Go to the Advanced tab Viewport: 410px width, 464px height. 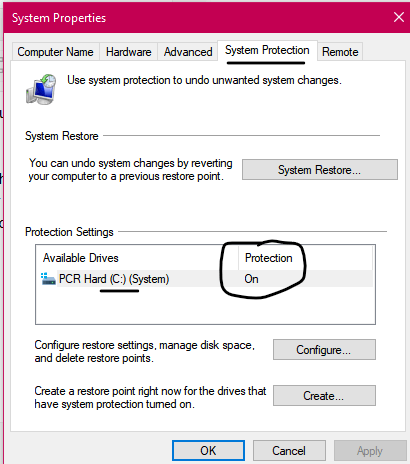(x=188, y=52)
